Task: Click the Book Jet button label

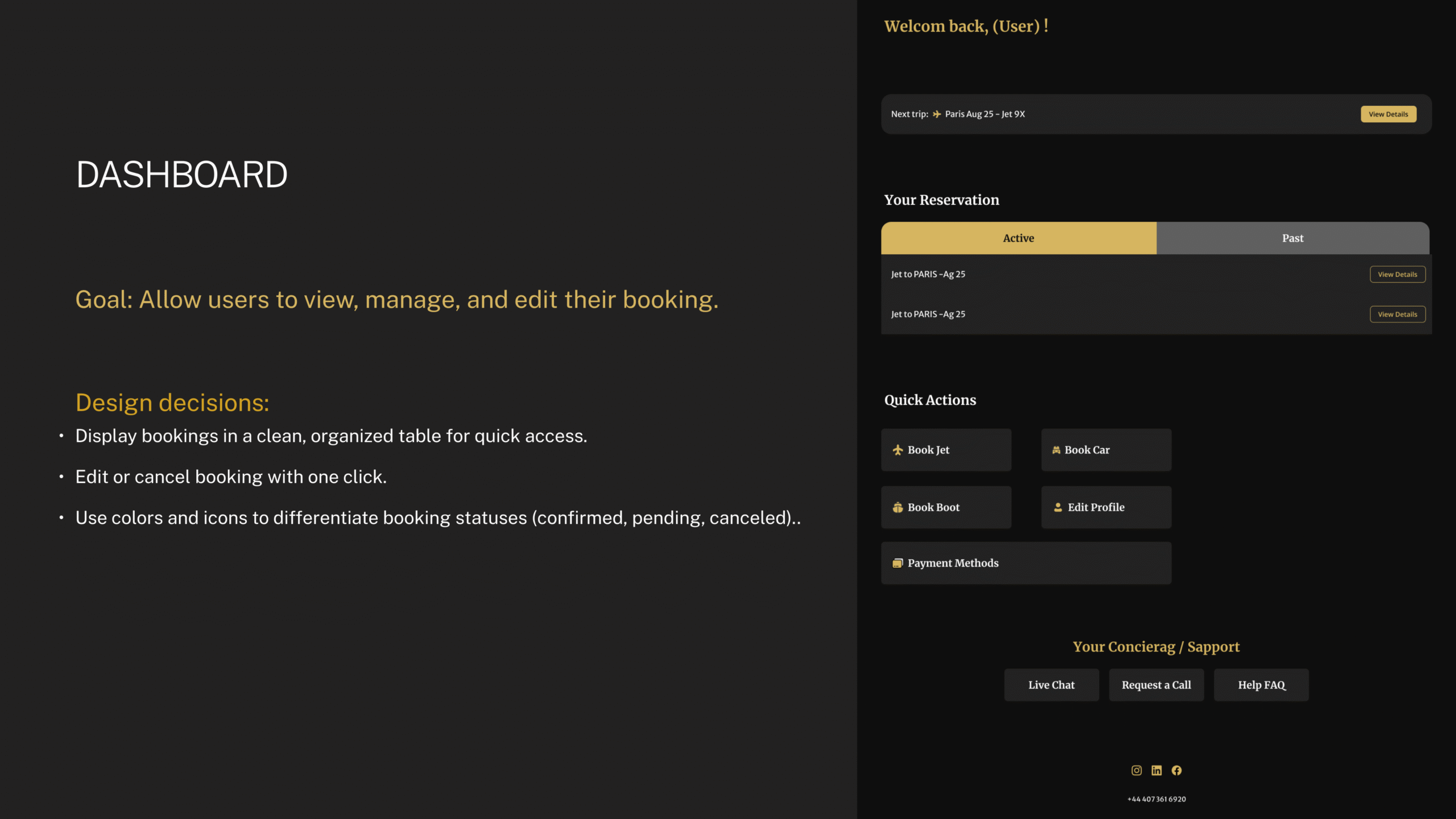Action: (x=928, y=450)
